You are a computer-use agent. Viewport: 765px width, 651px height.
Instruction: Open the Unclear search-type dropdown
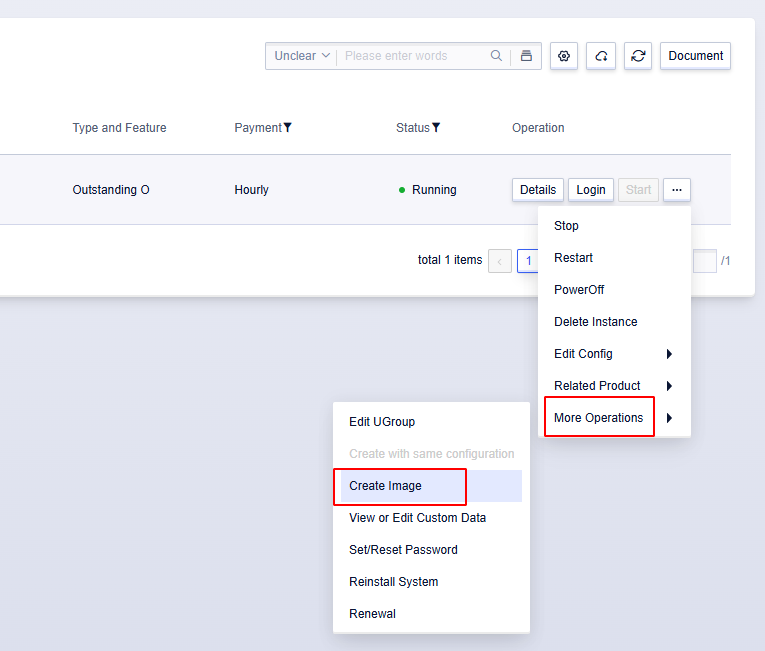click(302, 56)
